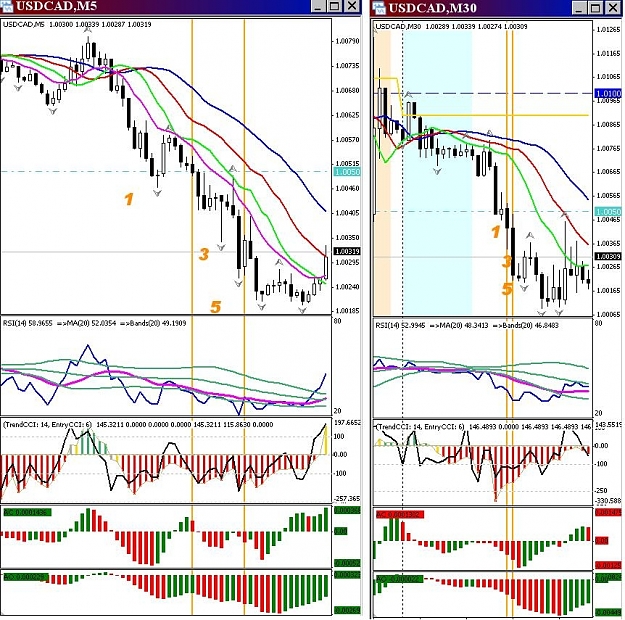This screenshot has height=620, width=625.
Task: Click the M5 TrendCCI: 14, EntryCCI: 6 label
Action: [48, 425]
